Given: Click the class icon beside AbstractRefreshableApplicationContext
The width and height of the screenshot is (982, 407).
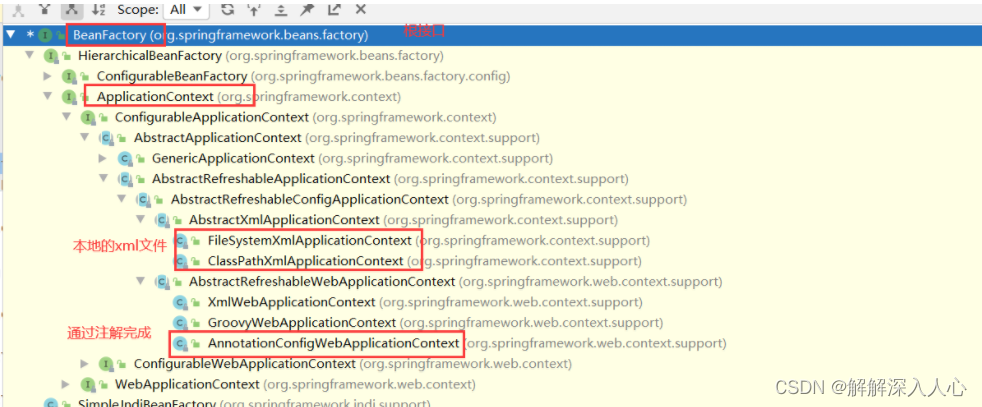Looking at the screenshot, I should coord(125,179).
